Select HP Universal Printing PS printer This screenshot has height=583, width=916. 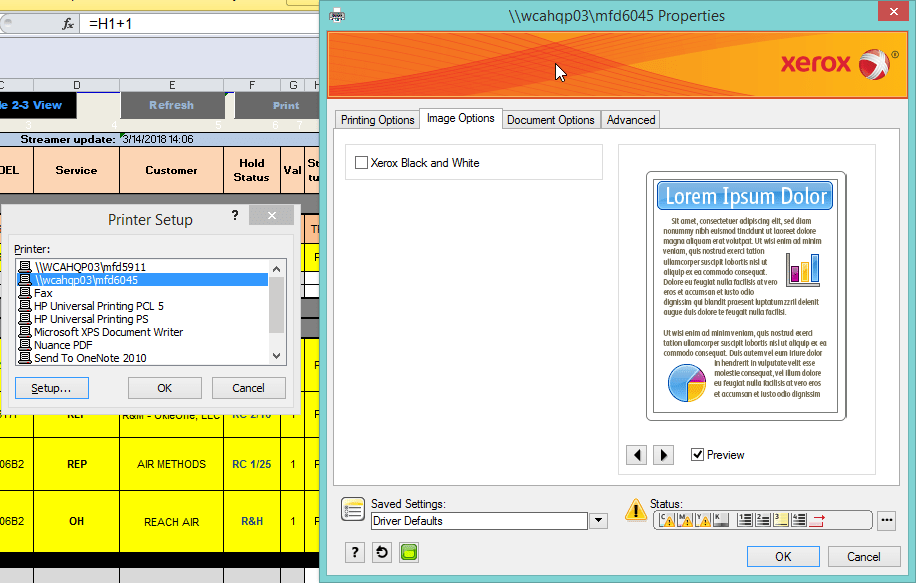[143, 319]
